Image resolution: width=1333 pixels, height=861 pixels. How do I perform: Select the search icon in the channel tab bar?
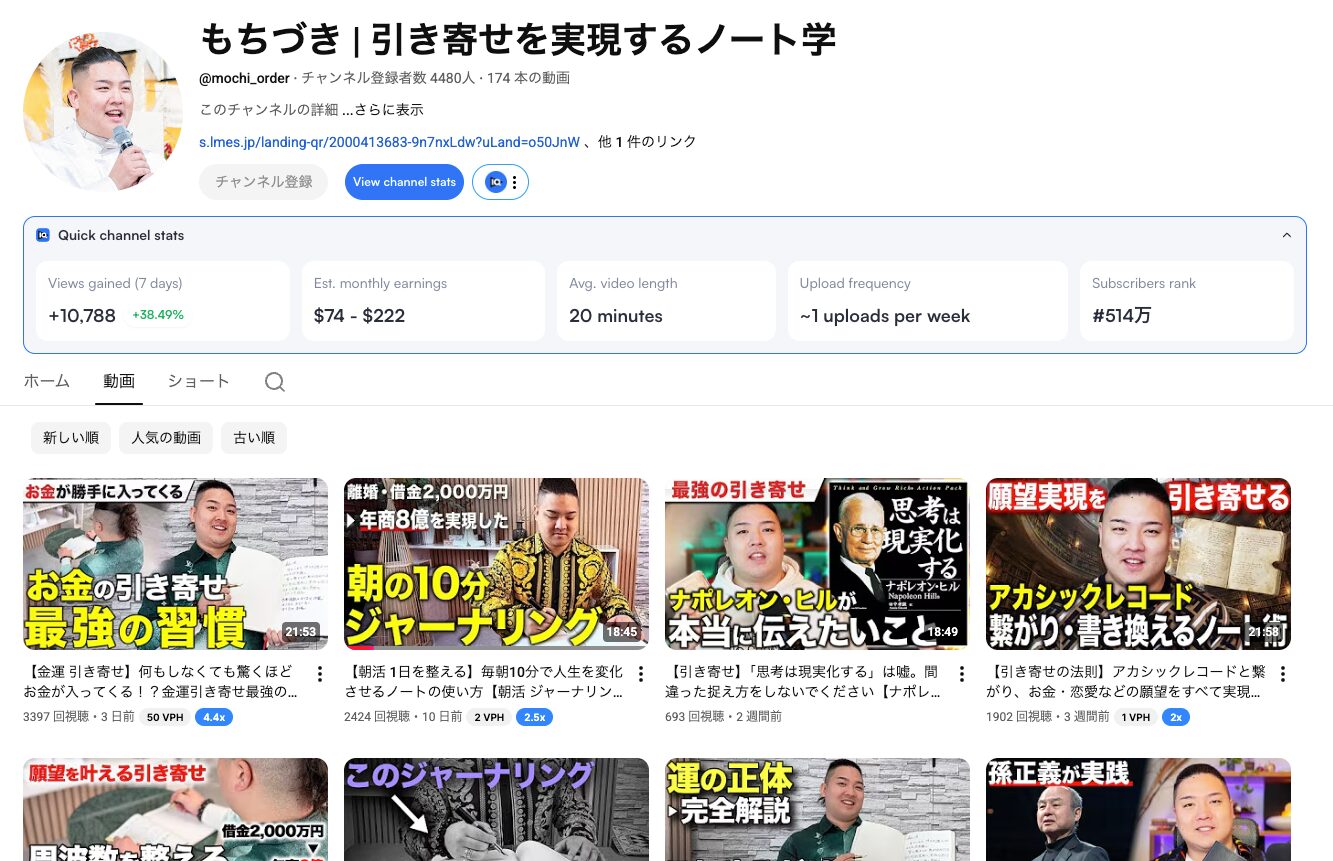click(274, 381)
